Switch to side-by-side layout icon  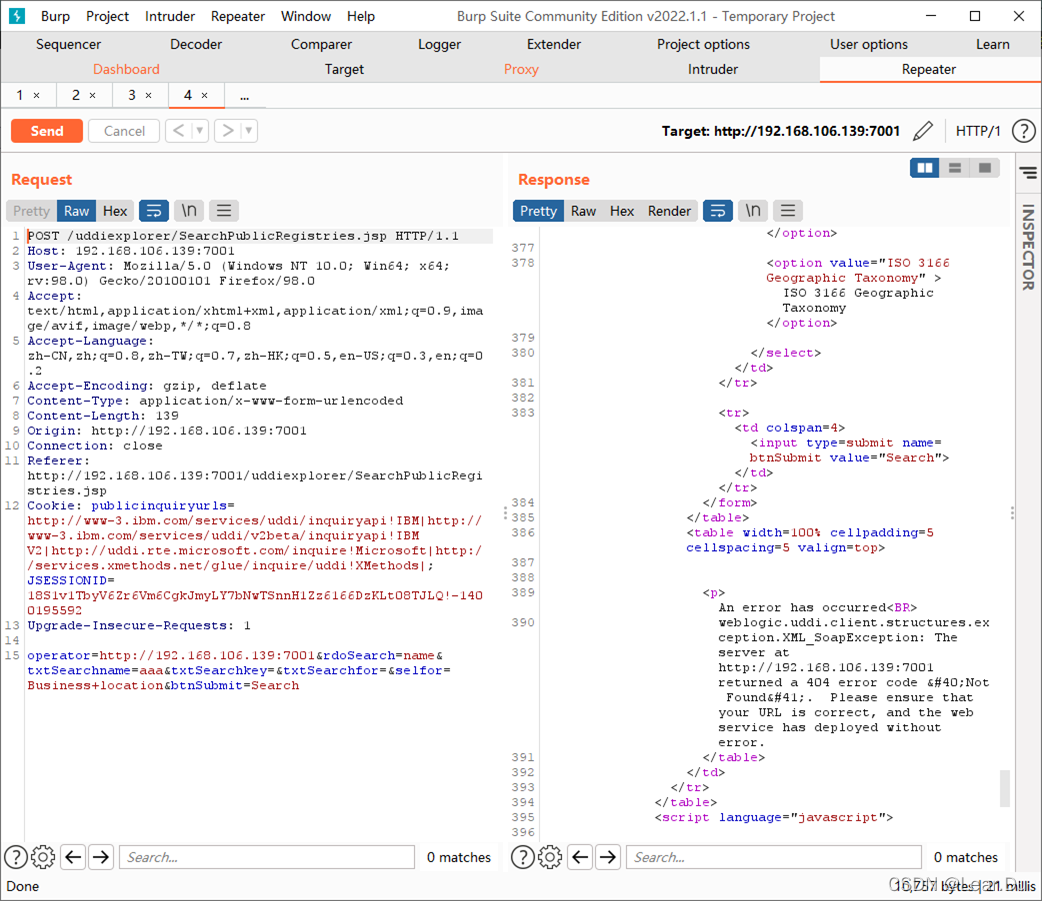tap(924, 168)
